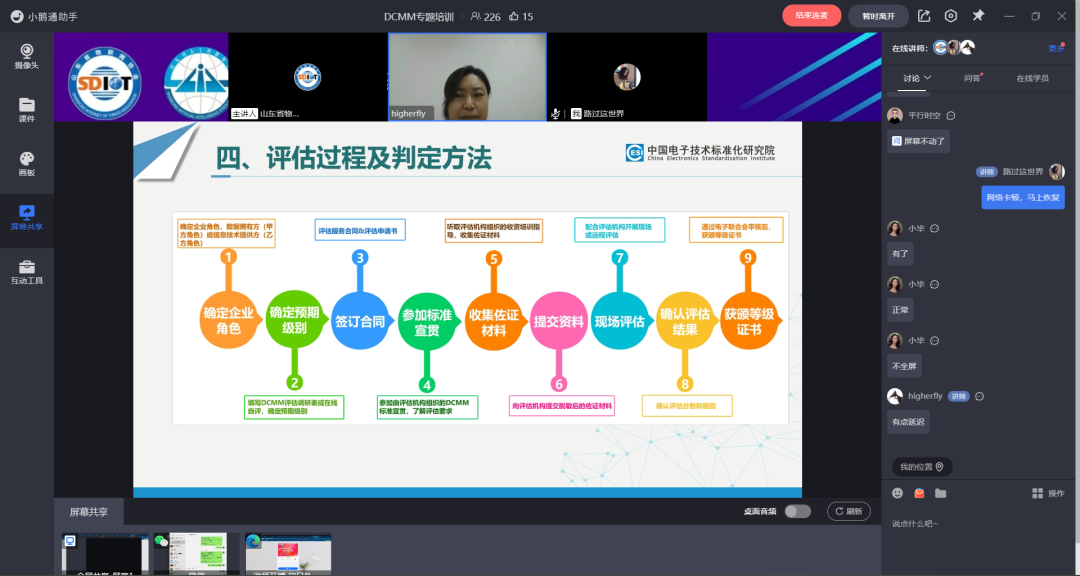Open the hexagon settings icon

click(x=951, y=16)
